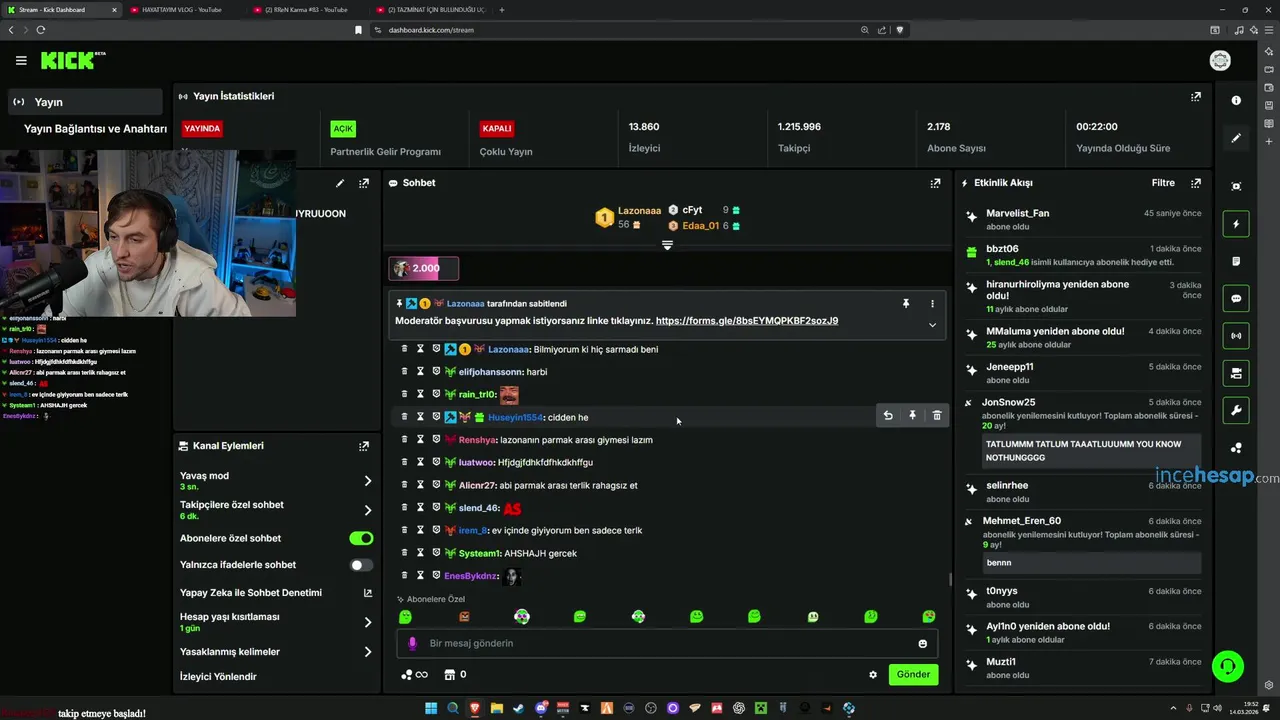Open the forms.gle moderator application link
The width and height of the screenshot is (1280, 720).
coord(747,321)
